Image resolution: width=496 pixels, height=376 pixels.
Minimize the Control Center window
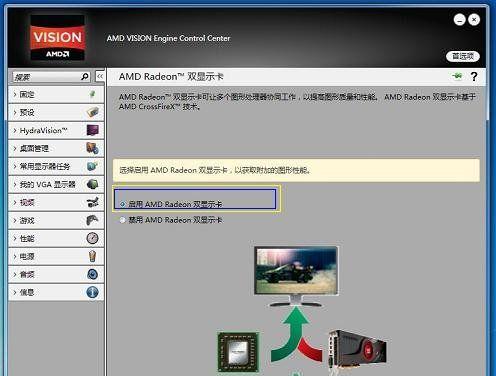click(x=459, y=20)
